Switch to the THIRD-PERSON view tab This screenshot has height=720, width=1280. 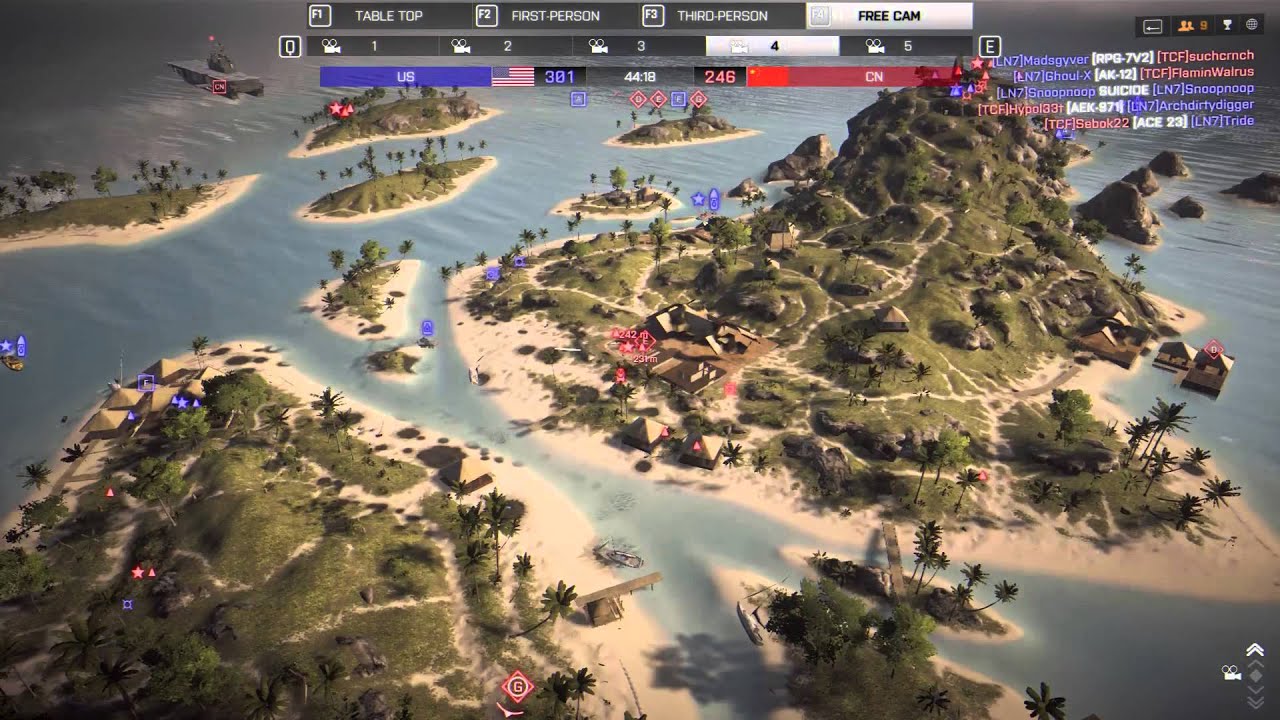(x=722, y=16)
